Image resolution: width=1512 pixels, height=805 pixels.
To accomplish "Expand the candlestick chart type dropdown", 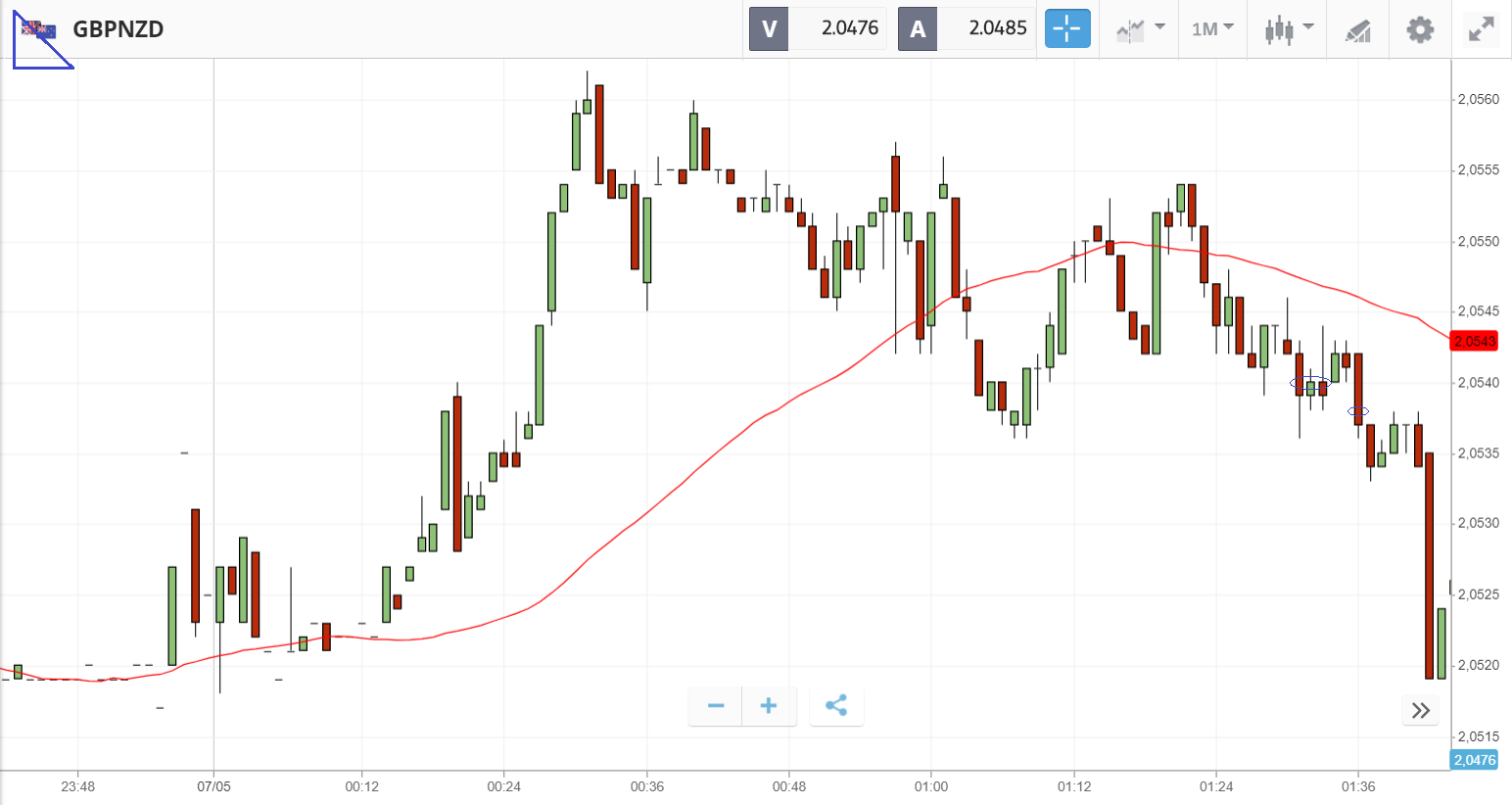I will [1288, 29].
